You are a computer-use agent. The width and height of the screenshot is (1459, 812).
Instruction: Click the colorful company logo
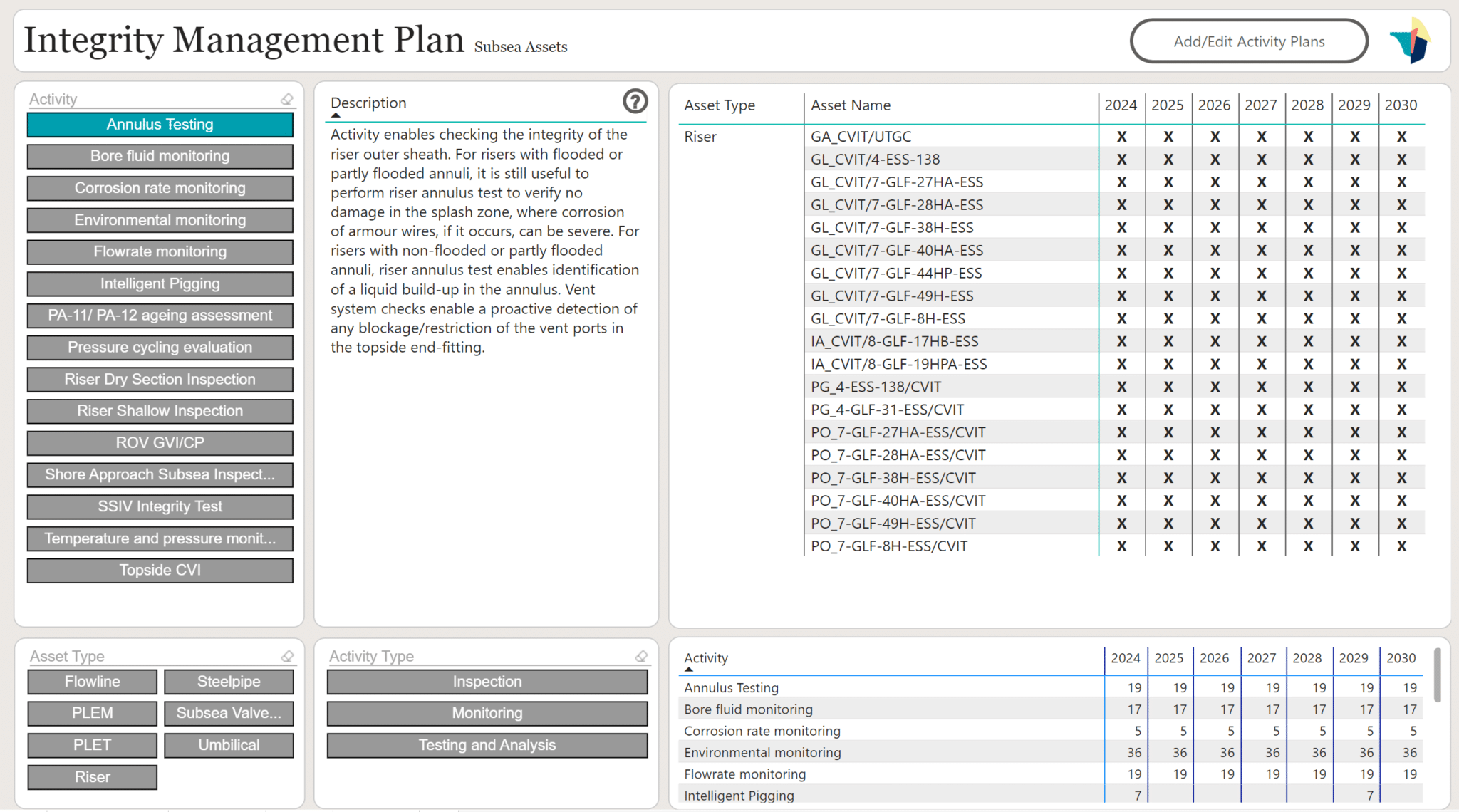click(x=1411, y=41)
